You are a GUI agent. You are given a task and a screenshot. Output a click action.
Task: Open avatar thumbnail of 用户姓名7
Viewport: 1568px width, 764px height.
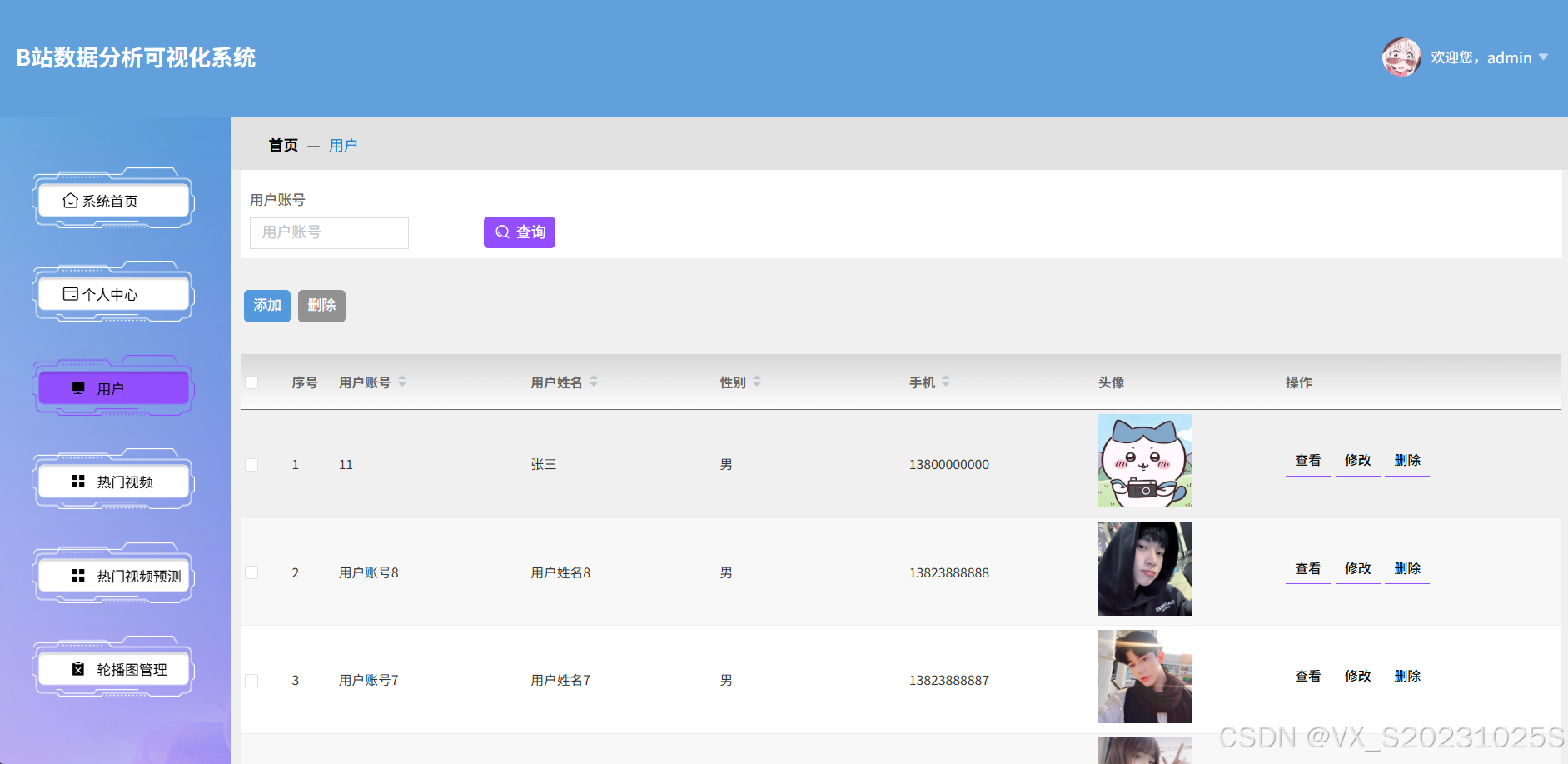[x=1145, y=677]
